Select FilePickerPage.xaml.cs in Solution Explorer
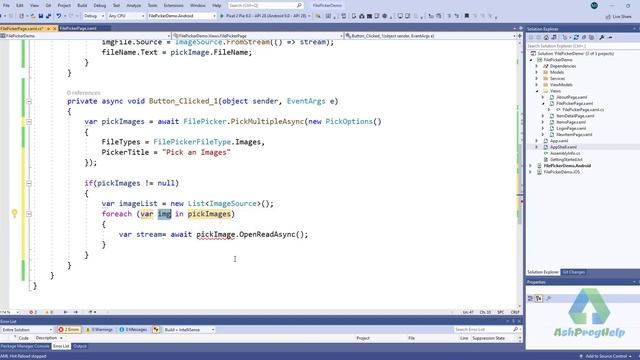Screen dimensions: 640x360 pyautogui.click(x=583, y=110)
